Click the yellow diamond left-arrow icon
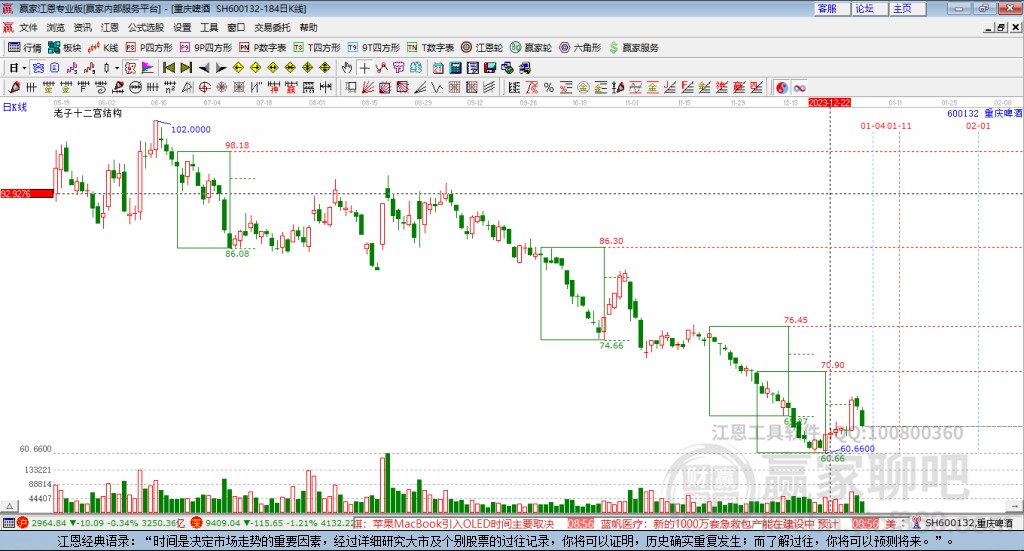This screenshot has height=551, width=1024. pos(238,68)
